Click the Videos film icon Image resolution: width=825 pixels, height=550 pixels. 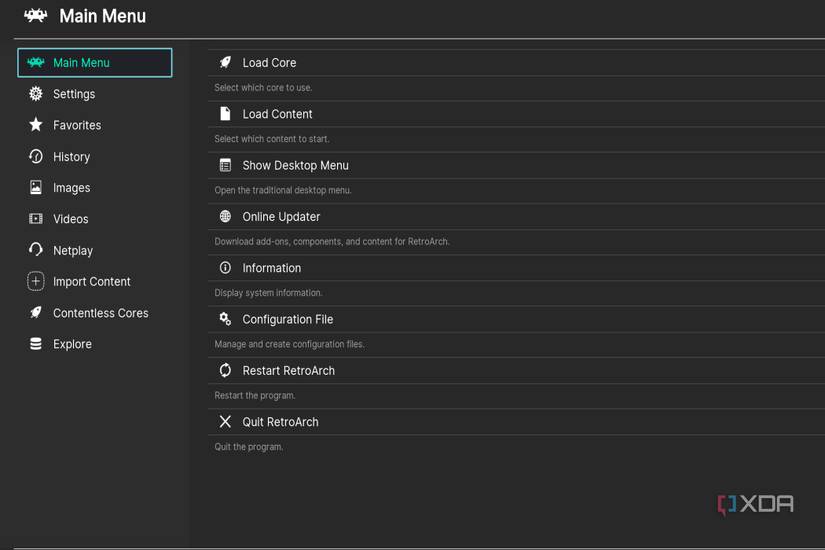35,218
